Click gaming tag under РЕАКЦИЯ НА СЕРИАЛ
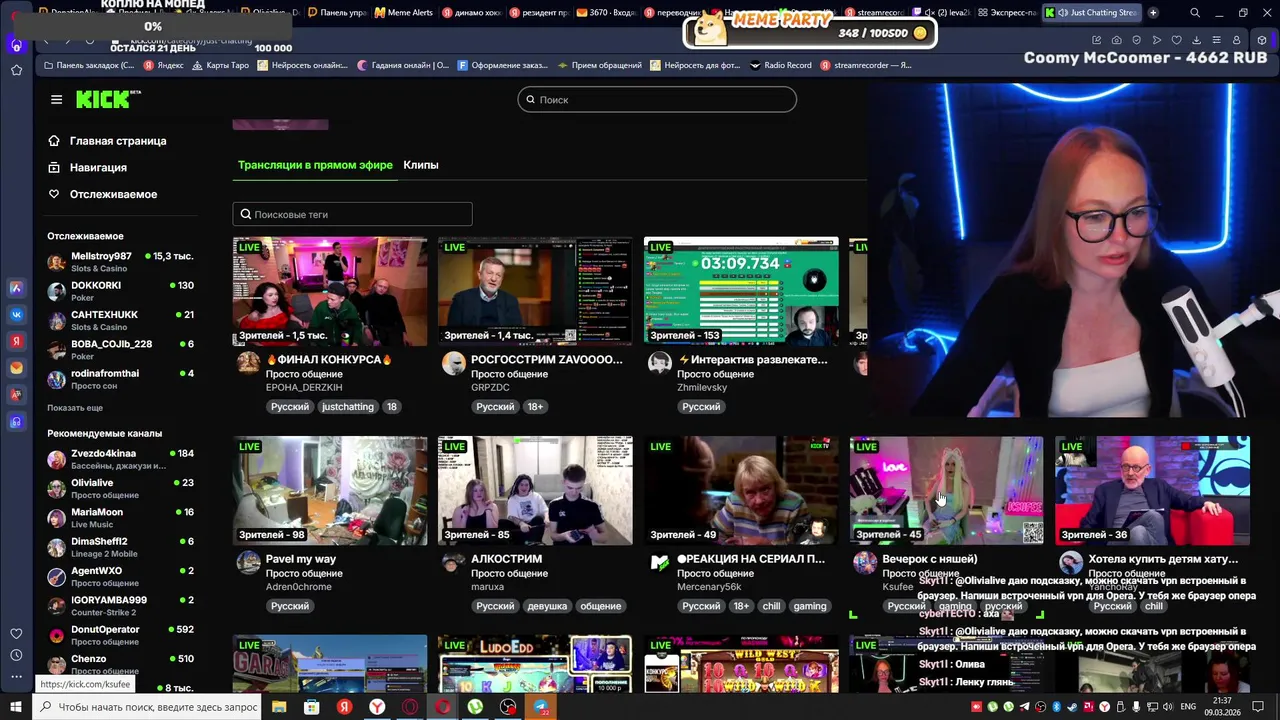 (x=810, y=606)
